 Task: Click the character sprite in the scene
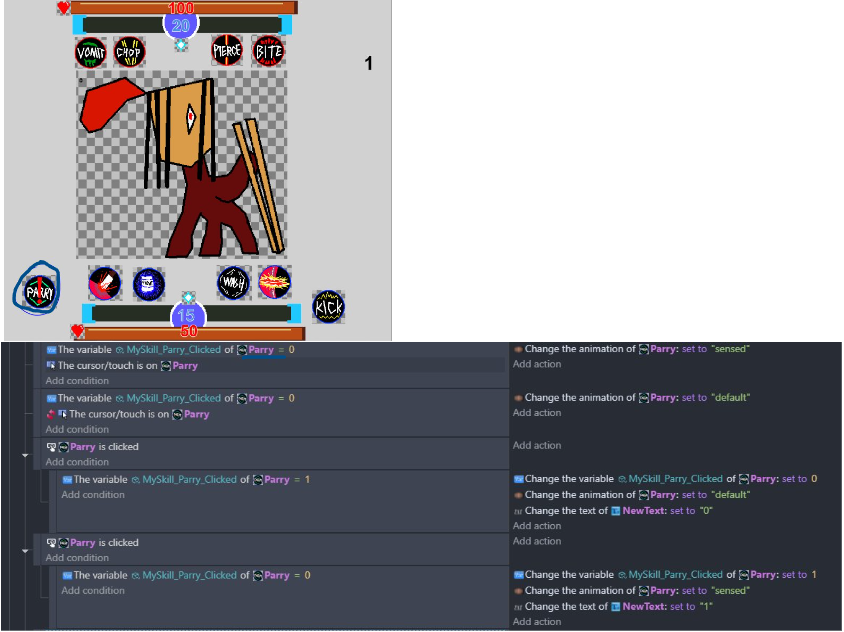[181, 165]
